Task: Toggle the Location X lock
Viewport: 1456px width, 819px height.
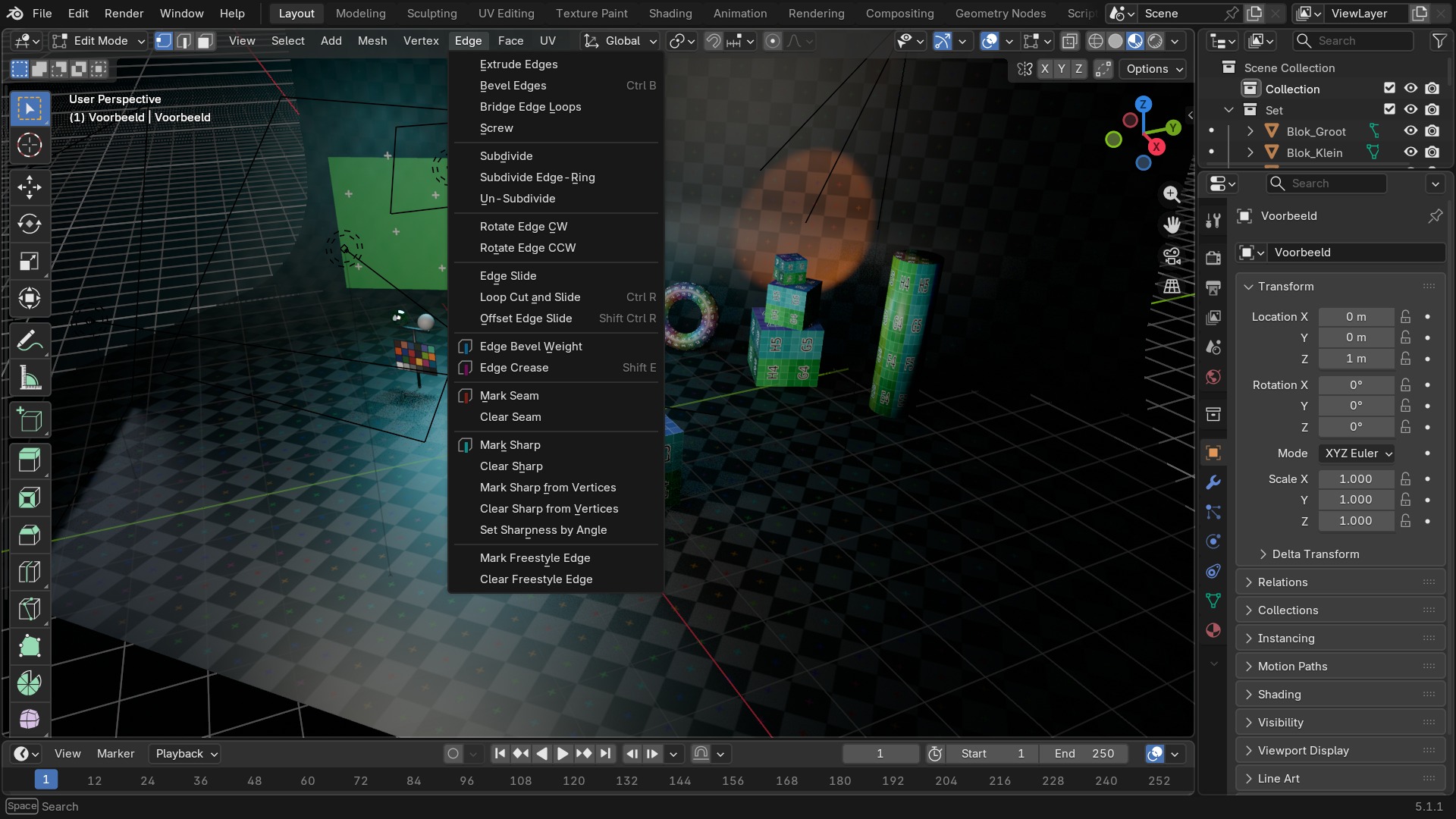Action: (1405, 317)
